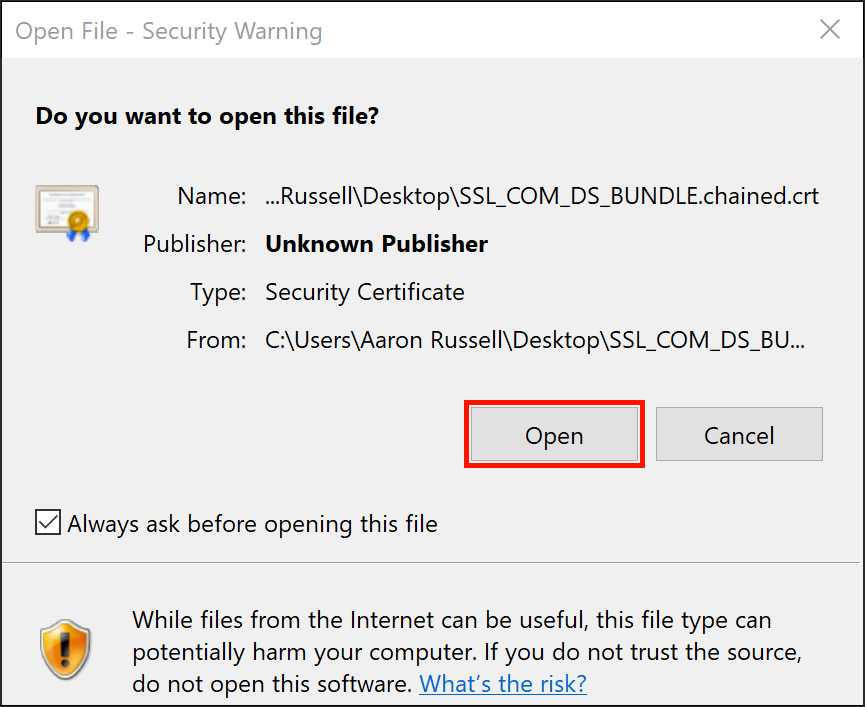Click the "Always ask before opening this file" label
865x707 pixels.
(x=252, y=524)
